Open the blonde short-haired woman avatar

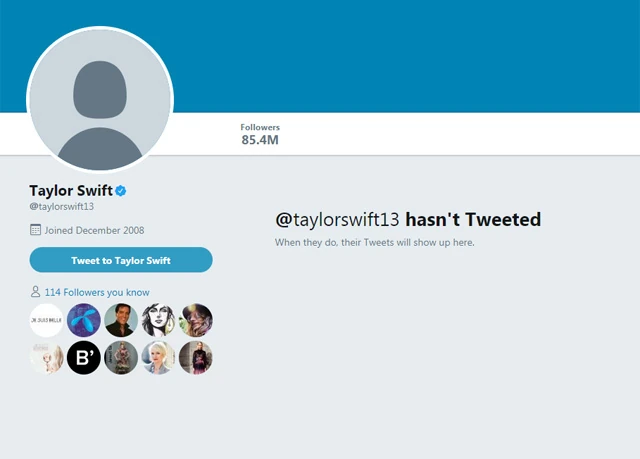tap(158, 357)
